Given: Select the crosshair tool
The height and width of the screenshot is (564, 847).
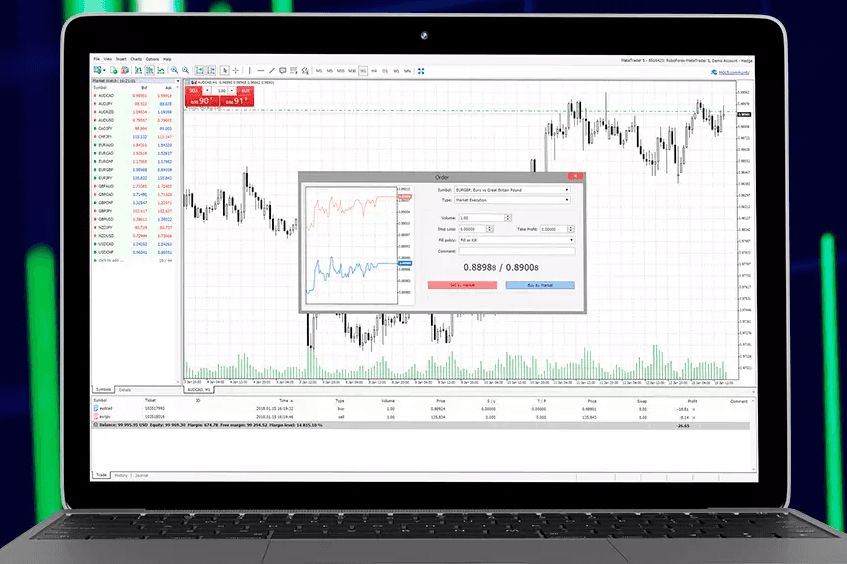Looking at the screenshot, I should point(236,70).
